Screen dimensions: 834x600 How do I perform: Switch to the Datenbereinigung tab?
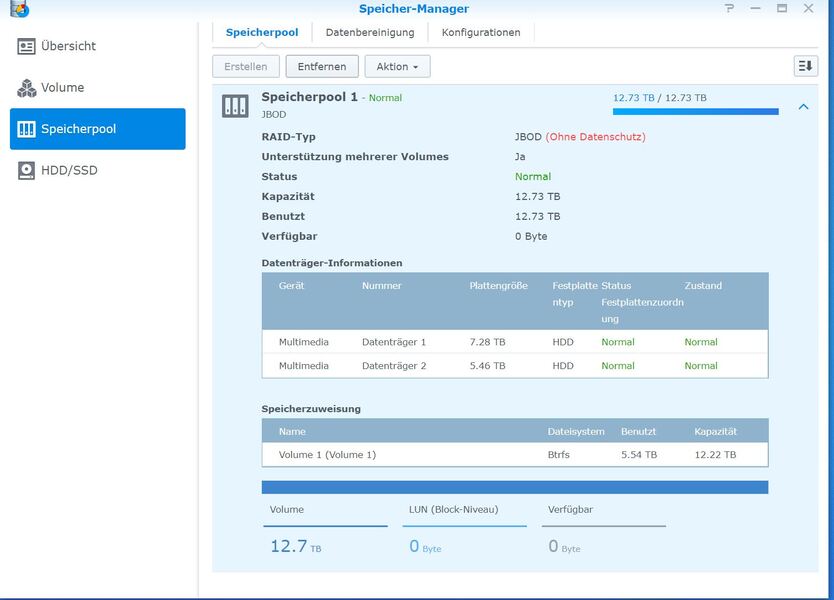tap(370, 32)
